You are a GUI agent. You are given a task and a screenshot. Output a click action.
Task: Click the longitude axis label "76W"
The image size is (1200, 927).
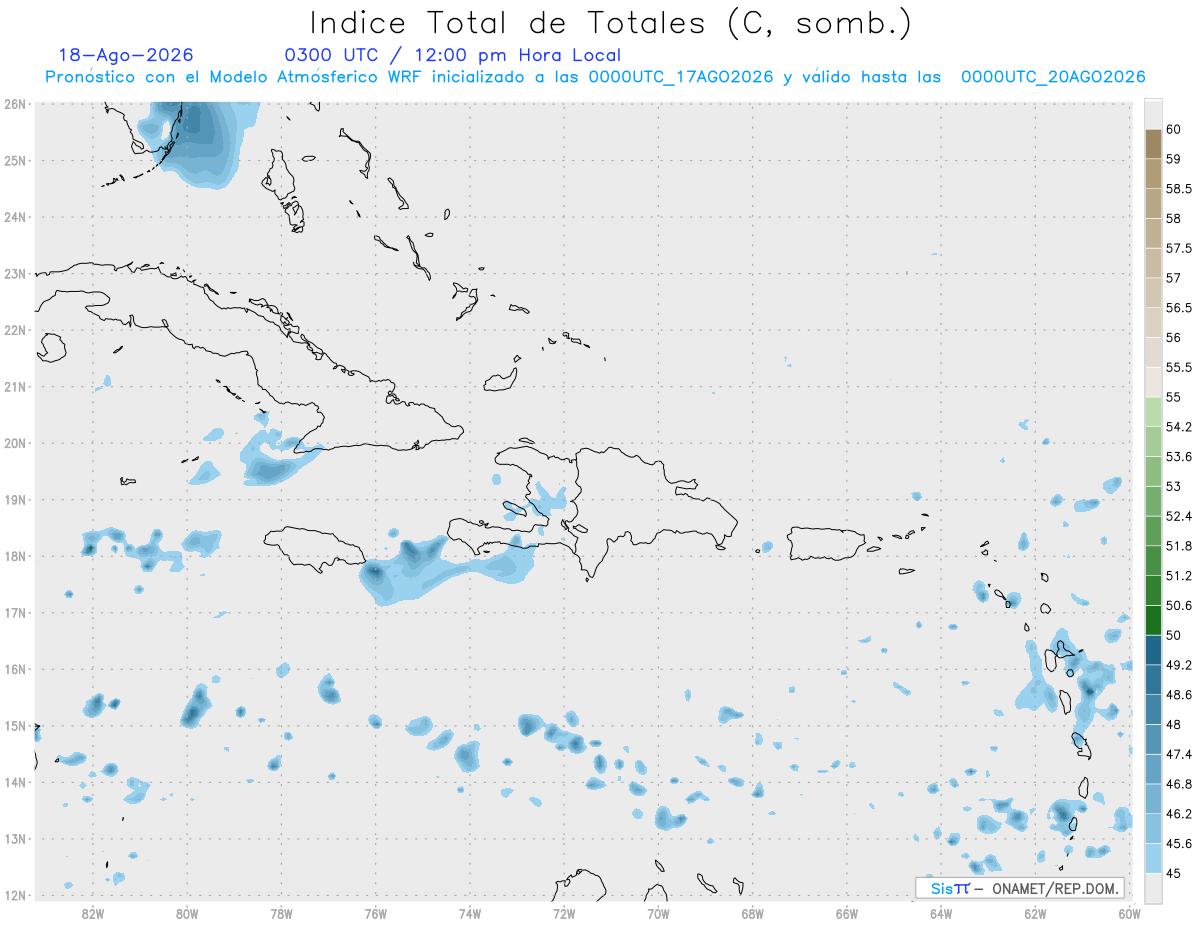click(376, 913)
